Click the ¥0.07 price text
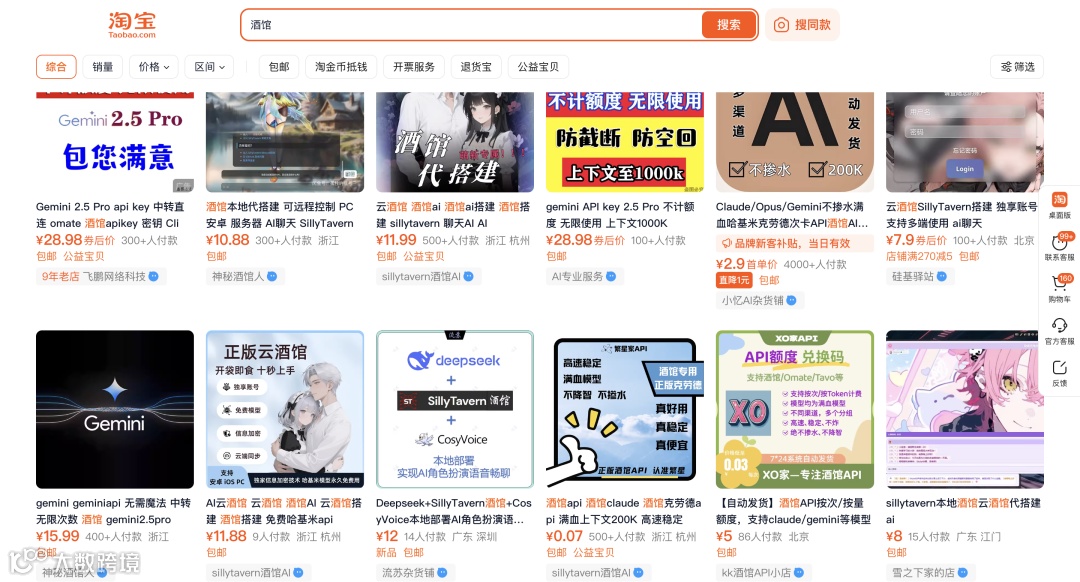This screenshot has height=582, width=1080. tap(564, 536)
